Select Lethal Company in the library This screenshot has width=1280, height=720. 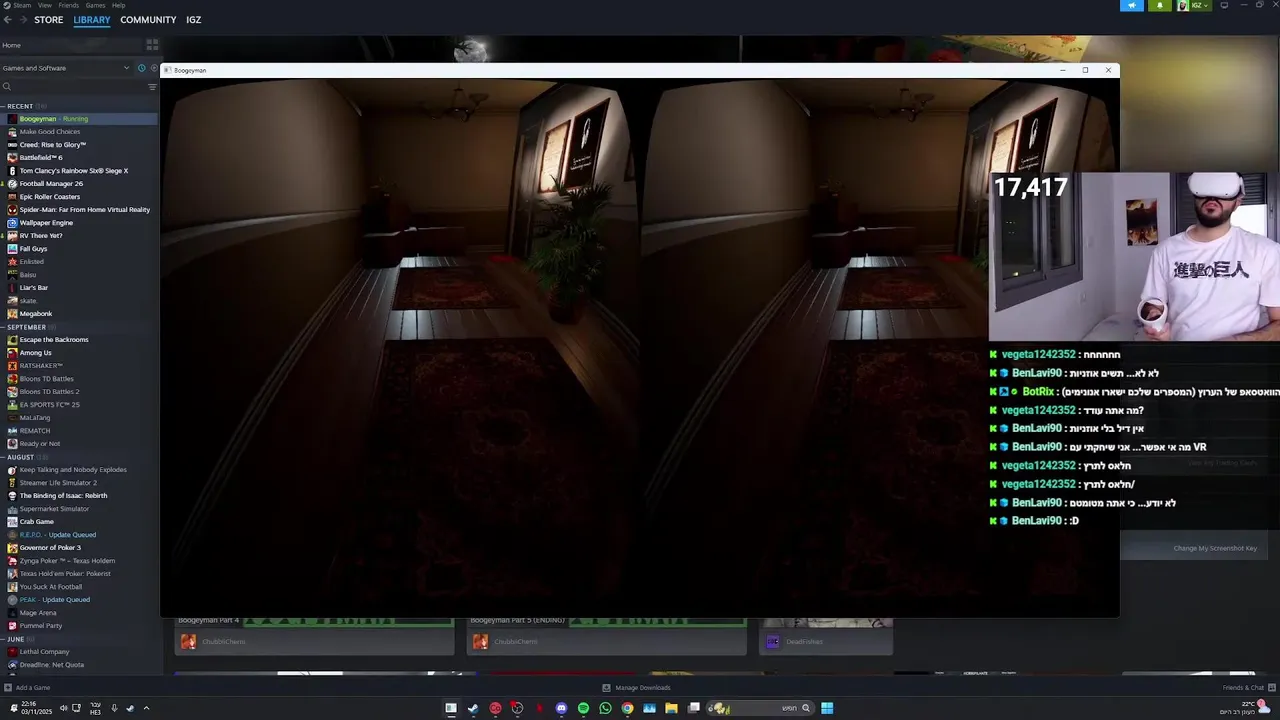point(79,652)
